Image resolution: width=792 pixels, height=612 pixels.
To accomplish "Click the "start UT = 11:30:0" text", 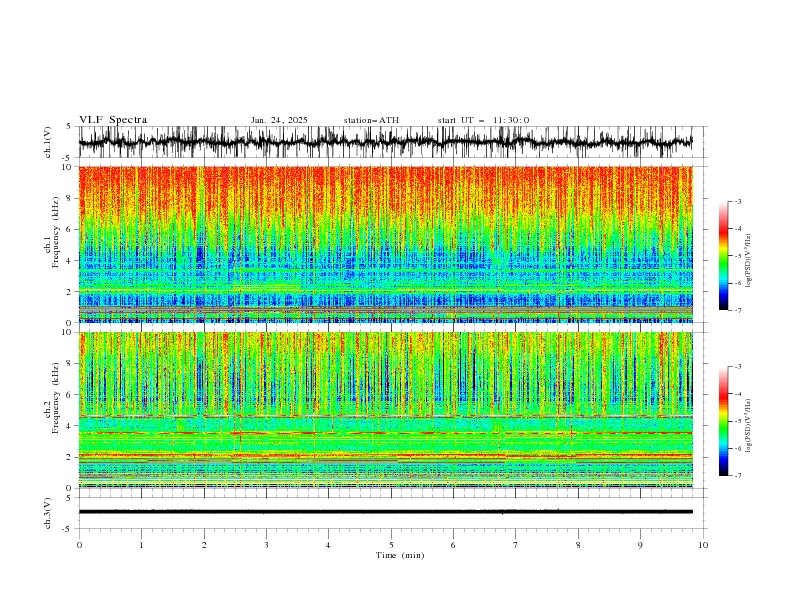I will click(x=483, y=120).
